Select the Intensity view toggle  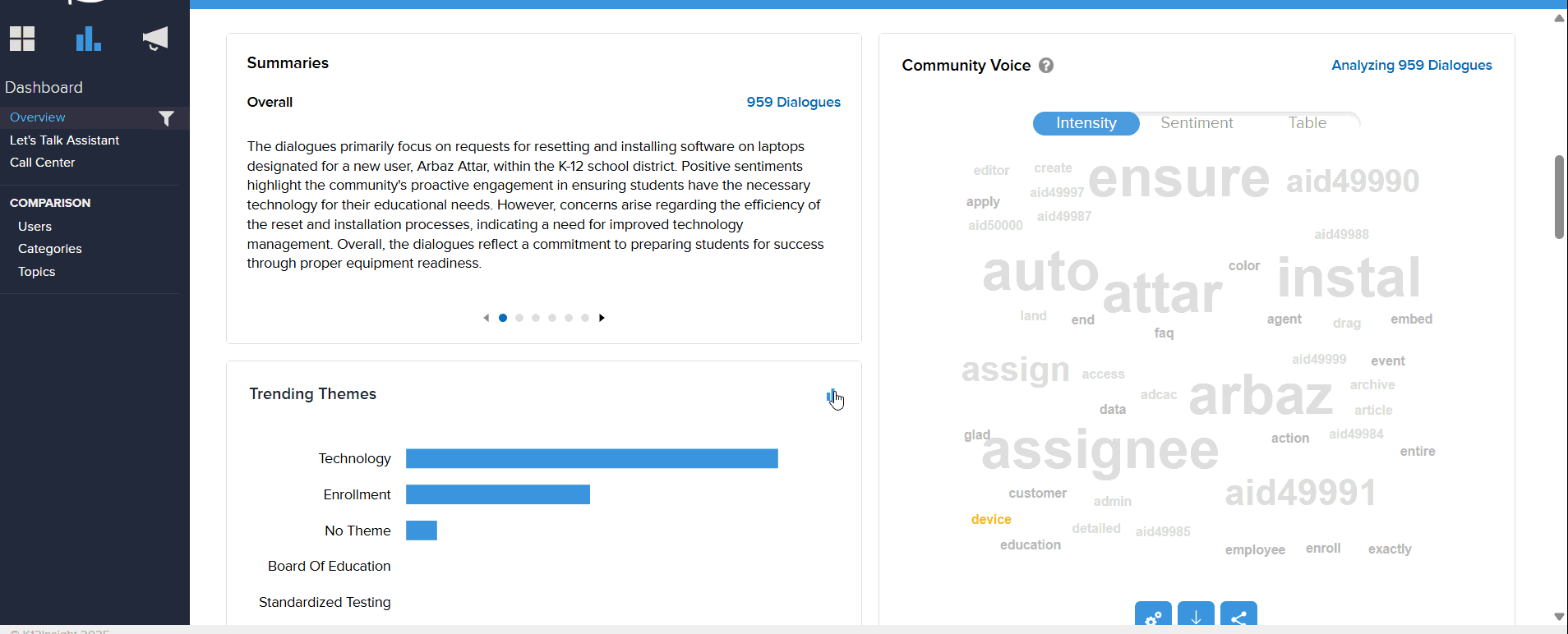[x=1086, y=123]
